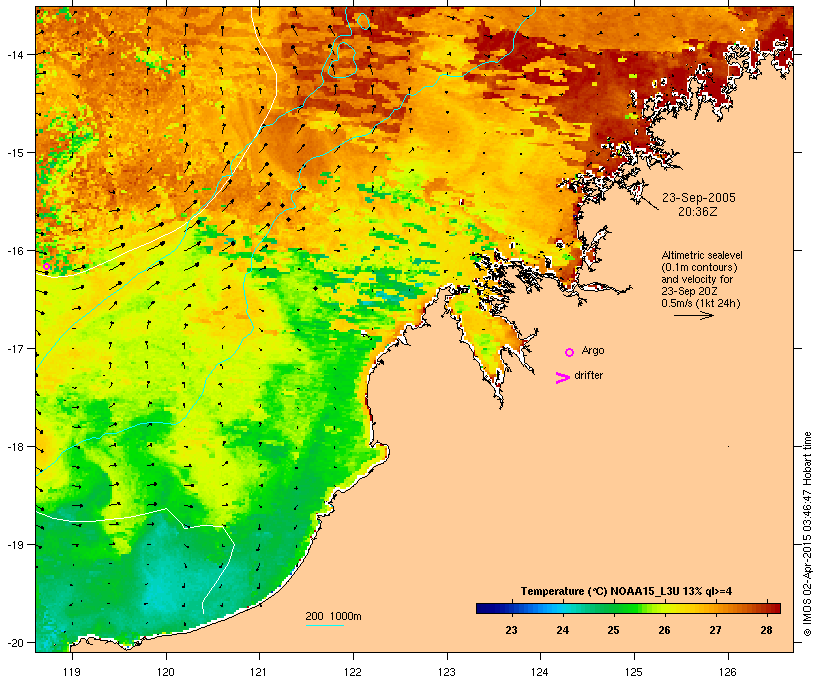Click the 'Altimetric sealevel' text
The width and height of the screenshot is (820, 680).
click(702, 255)
